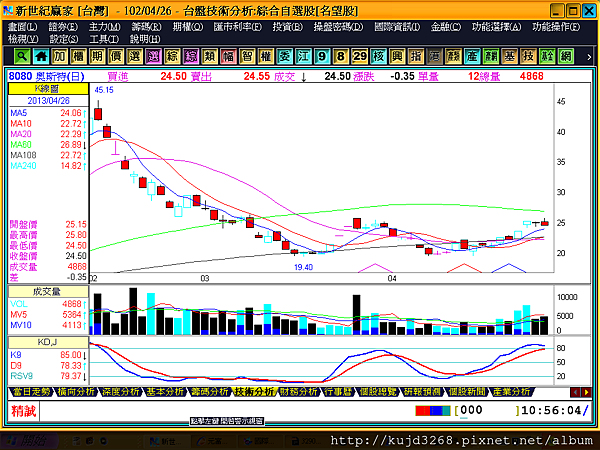The image size is (600, 450).
Task: Select the 興 toolbar icon
Action: tap(397, 57)
